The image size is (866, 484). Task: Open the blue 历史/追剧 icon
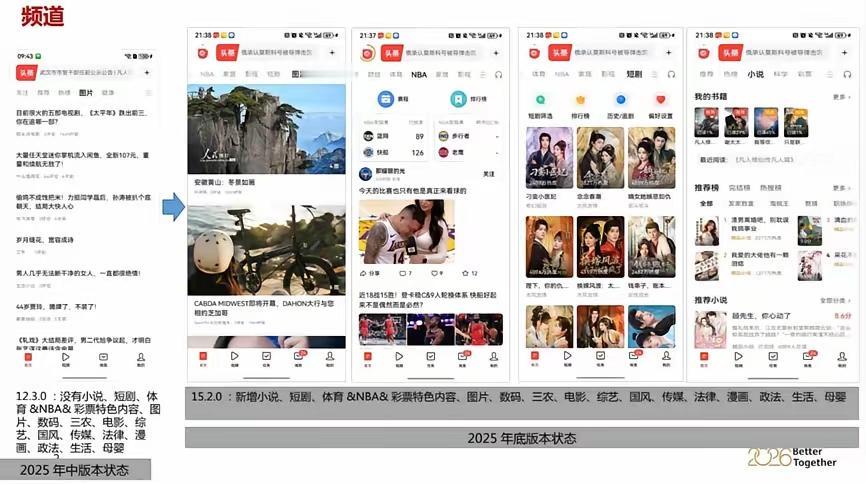coord(621,100)
